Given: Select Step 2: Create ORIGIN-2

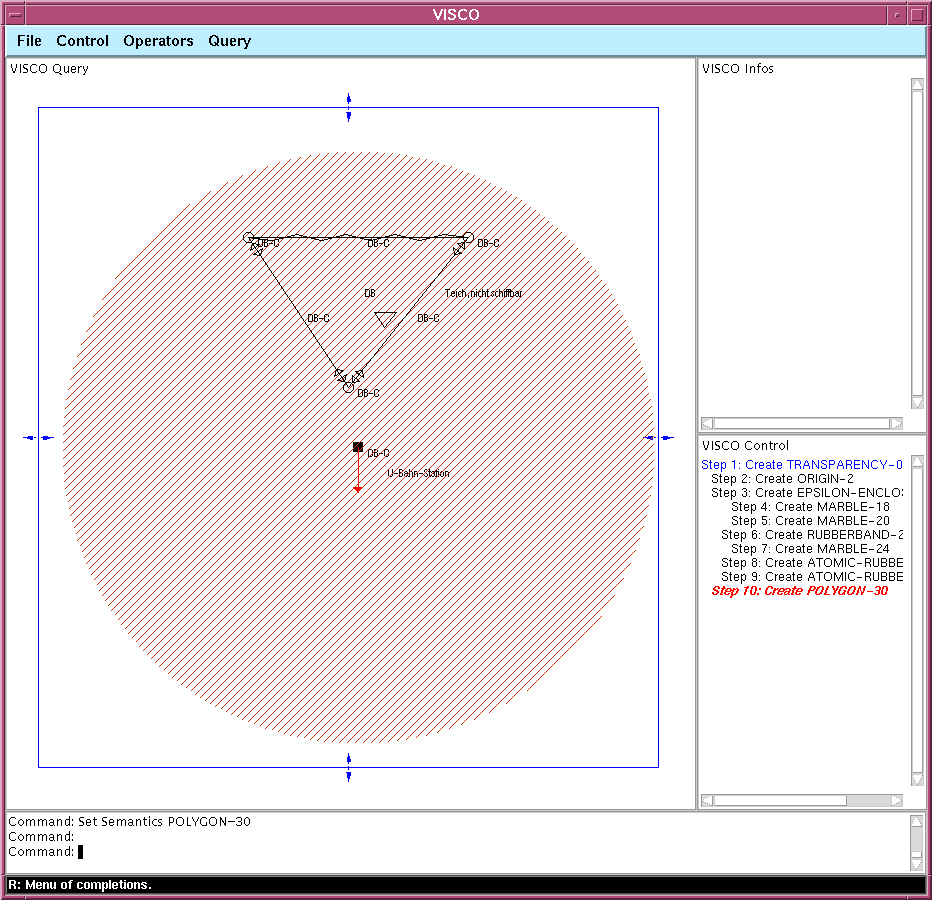Looking at the screenshot, I should click(782, 479).
